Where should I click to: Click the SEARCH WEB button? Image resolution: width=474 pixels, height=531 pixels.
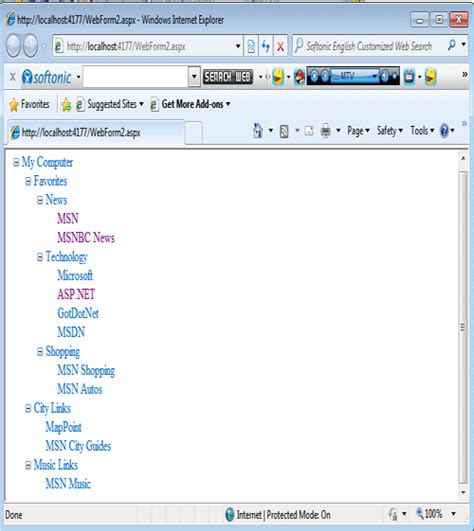pos(228,77)
